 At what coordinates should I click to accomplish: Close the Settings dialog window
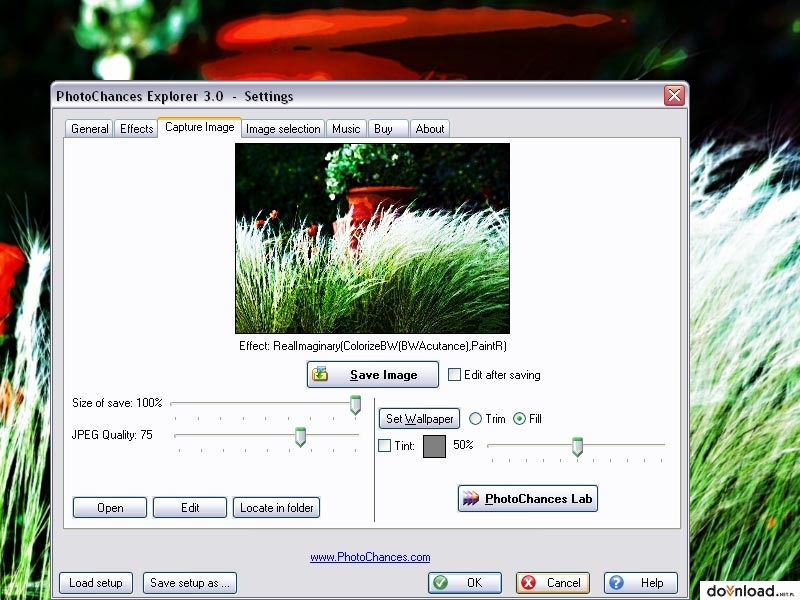674,95
